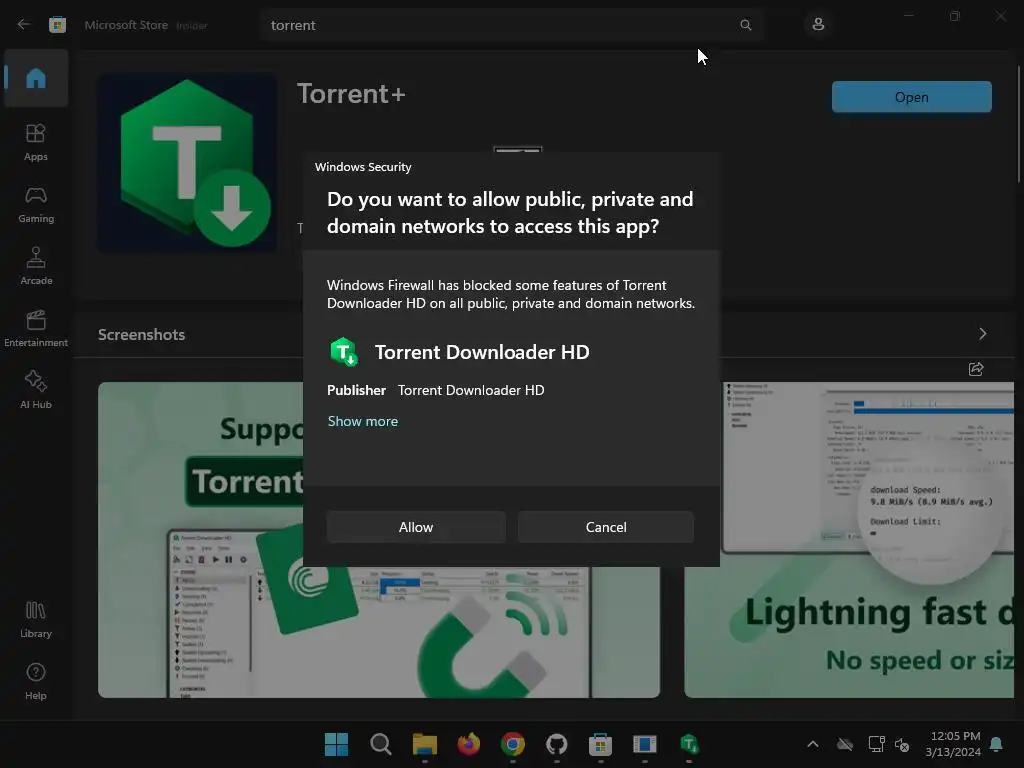The image size is (1024, 768).
Task: Click Allow in Windows Security dialog
Action: [416, 527]
